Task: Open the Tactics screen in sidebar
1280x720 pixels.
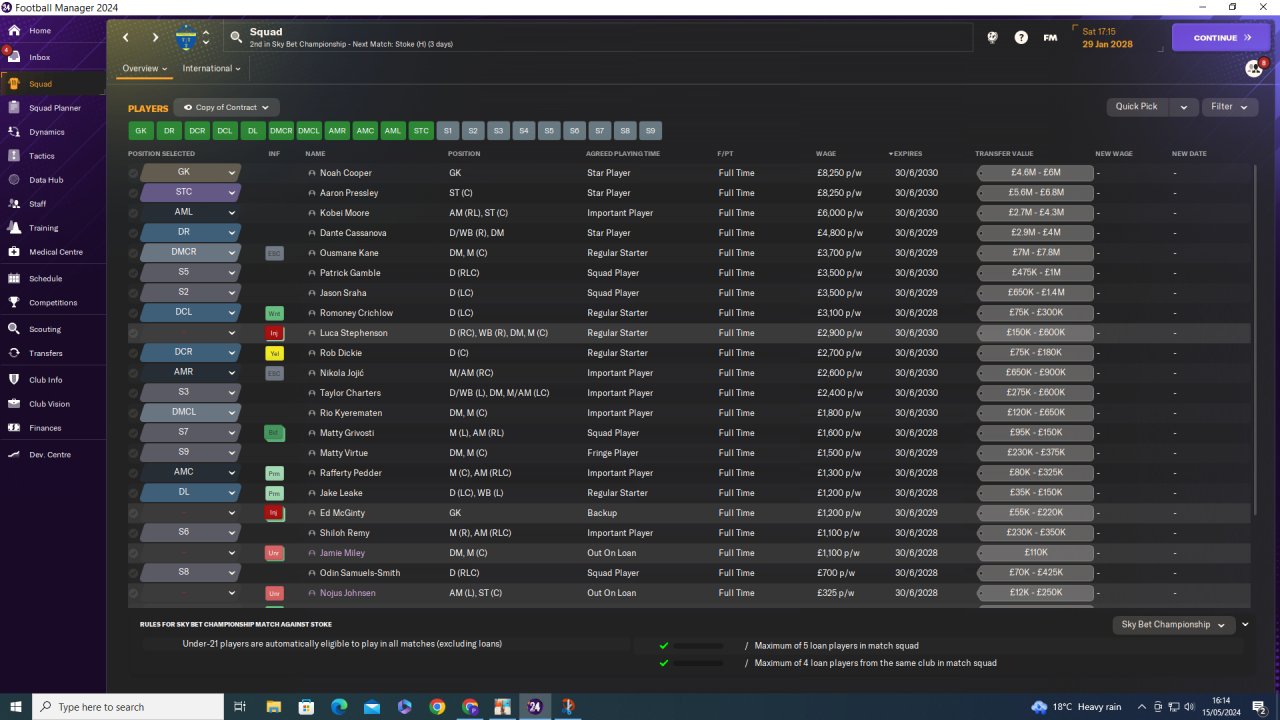Action: (42, 156)
